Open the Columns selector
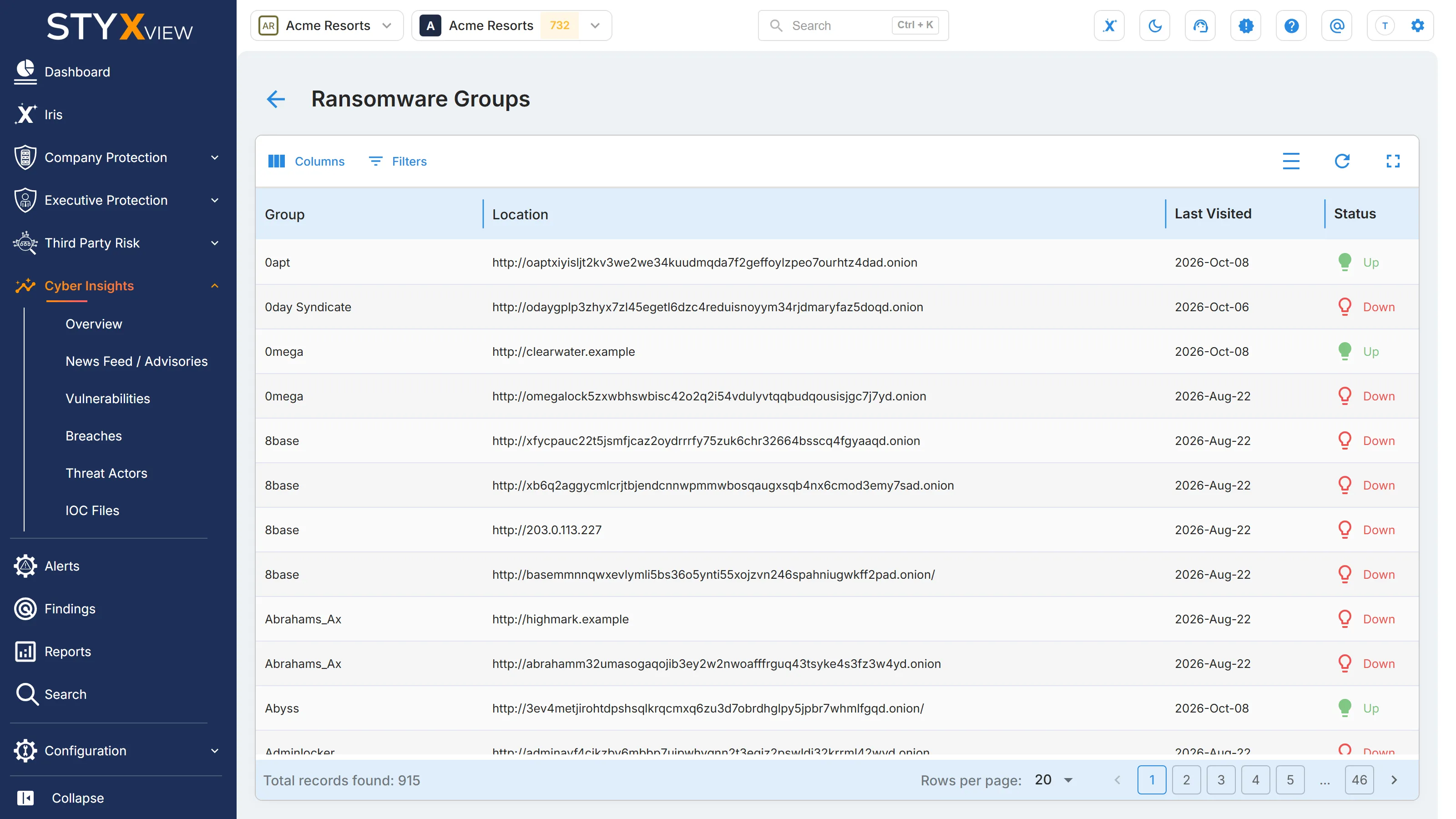 pos(306,161)
